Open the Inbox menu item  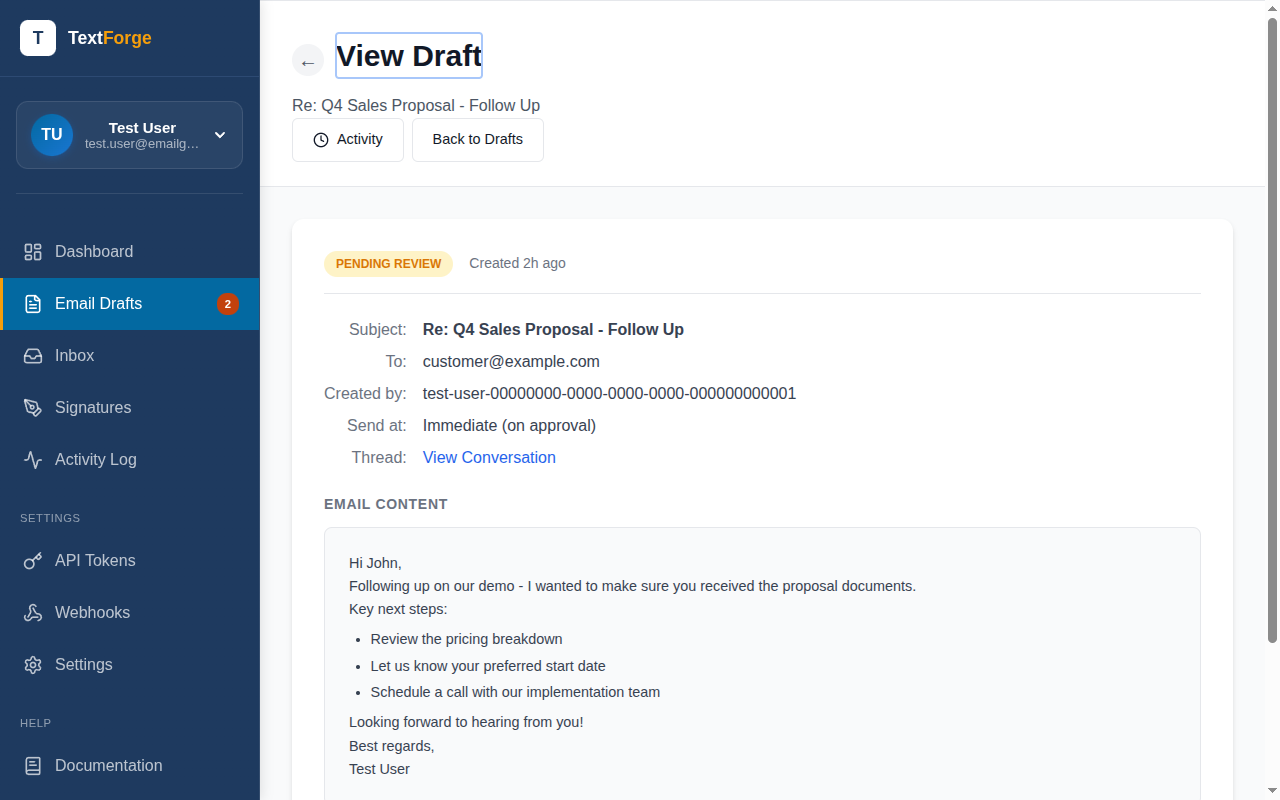pos(130,356)
